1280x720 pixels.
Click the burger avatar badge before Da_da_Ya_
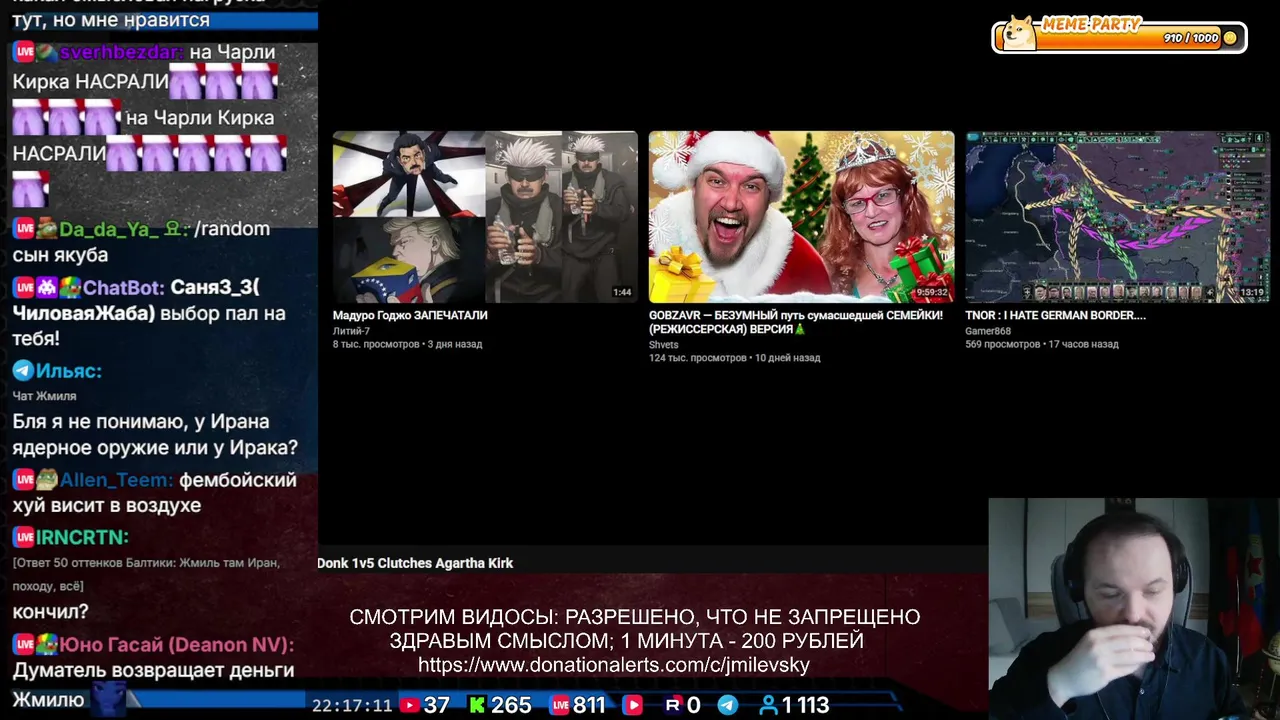pos(46,229)
